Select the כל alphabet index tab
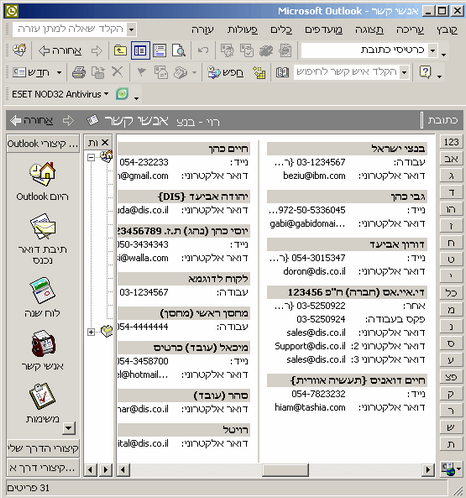The image size is (466, 498). (x=451, y=293)
